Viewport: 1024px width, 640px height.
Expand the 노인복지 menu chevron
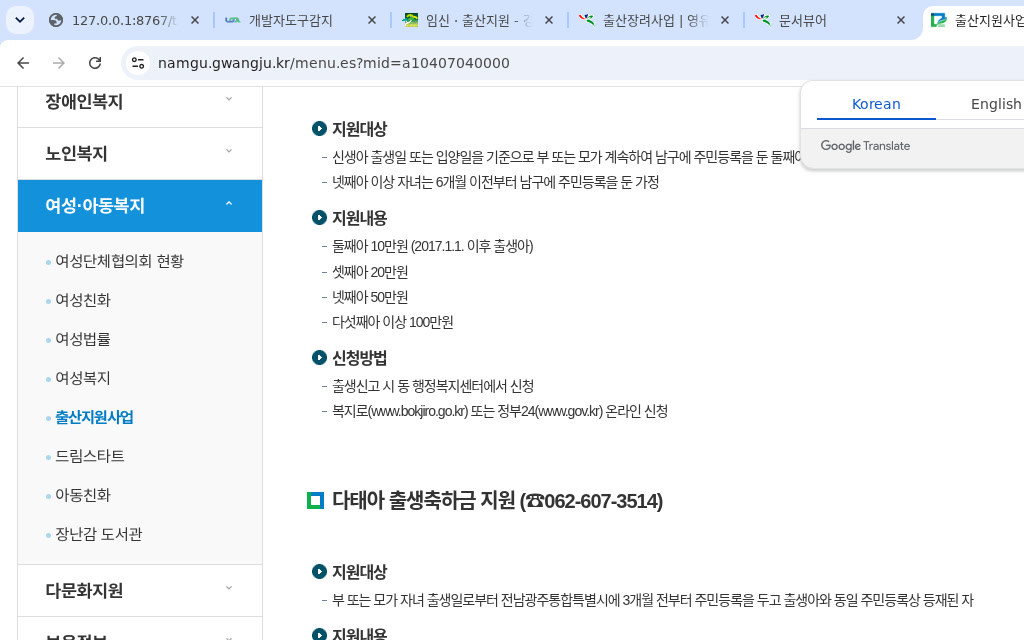pos(229,151)
